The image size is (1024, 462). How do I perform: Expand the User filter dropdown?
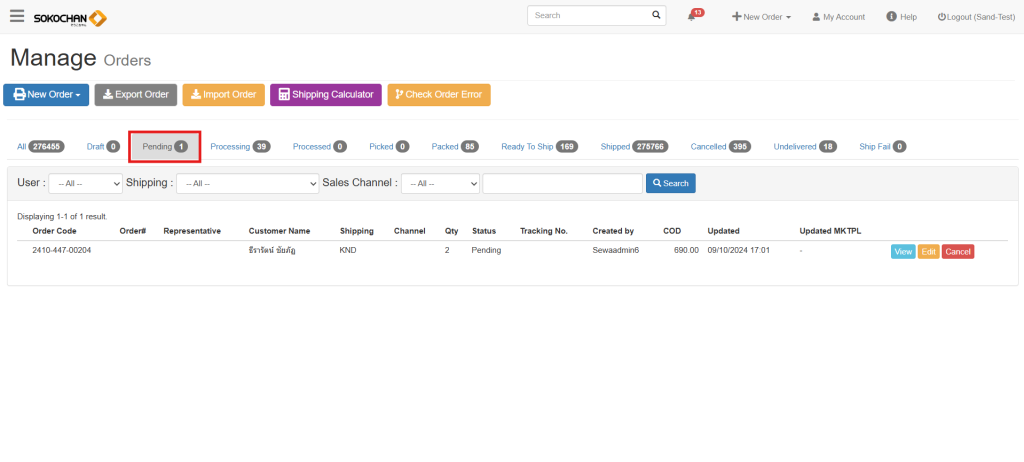pyautogui.click(x=85, y=183)
